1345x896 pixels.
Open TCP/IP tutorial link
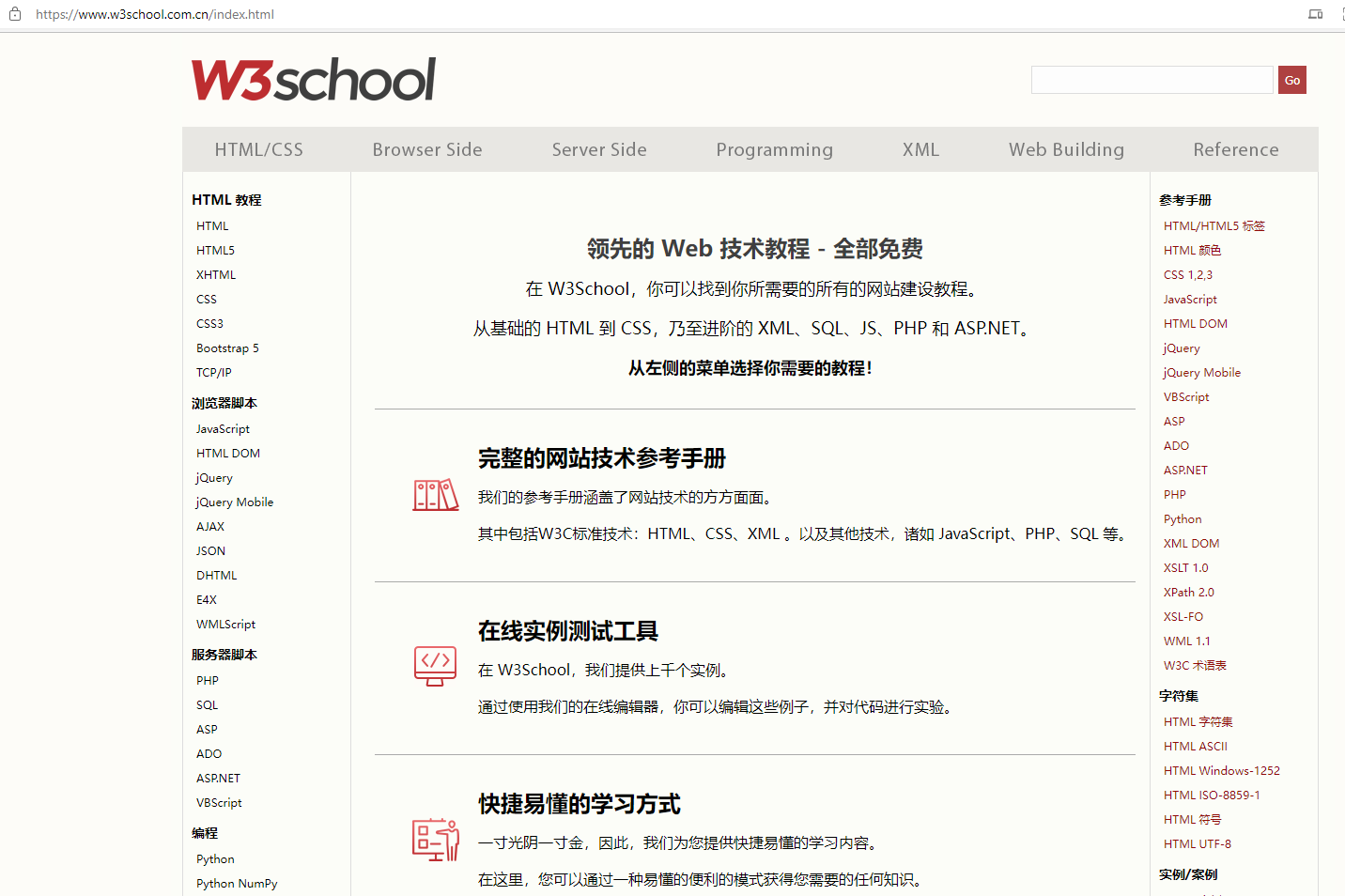coord(214,372)
